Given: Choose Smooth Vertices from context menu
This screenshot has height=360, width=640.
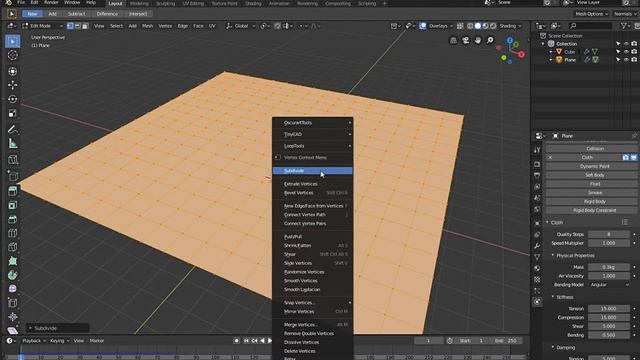Looking at the screenshot, I should pos(313,281).
